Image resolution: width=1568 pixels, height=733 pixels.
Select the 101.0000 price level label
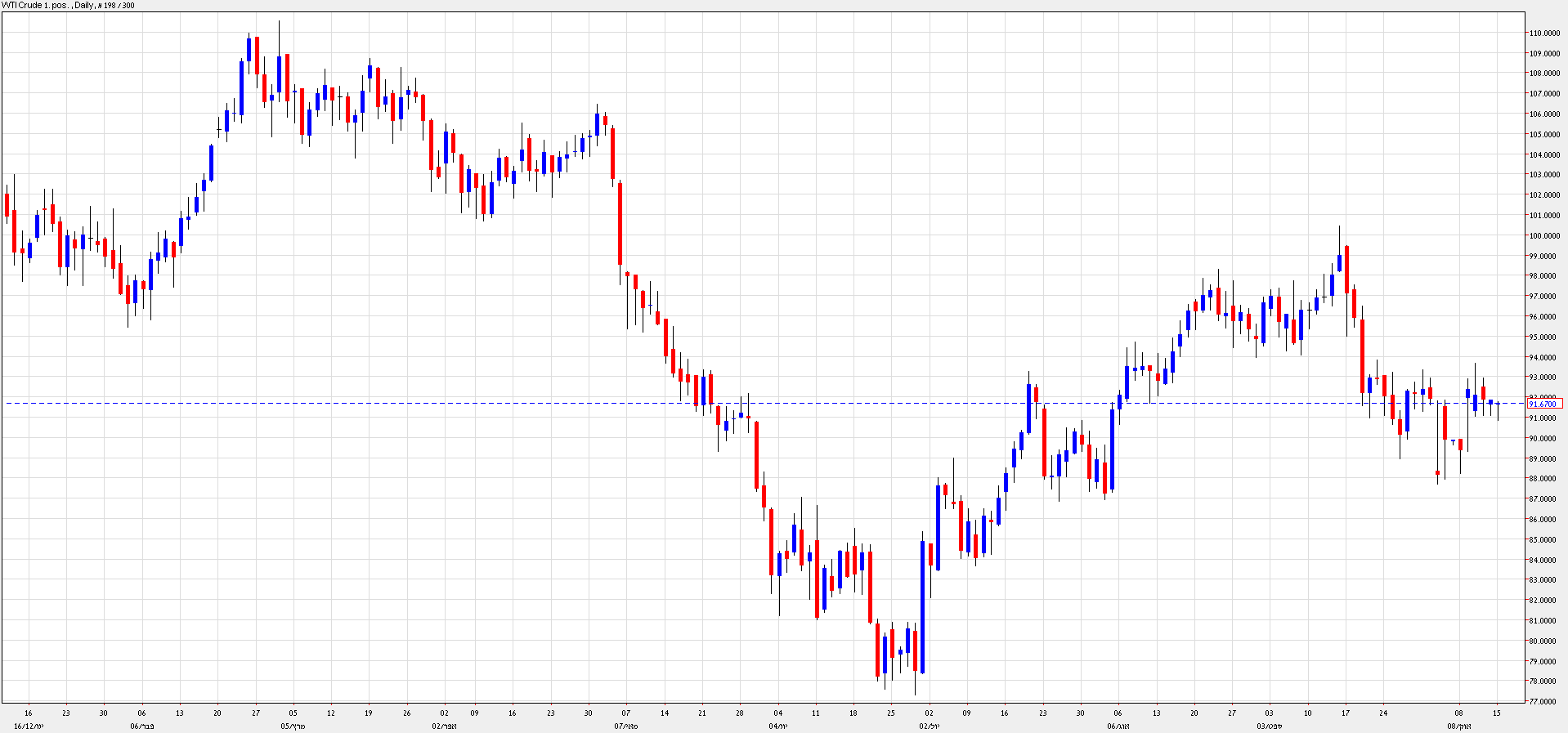(1544, 216)
